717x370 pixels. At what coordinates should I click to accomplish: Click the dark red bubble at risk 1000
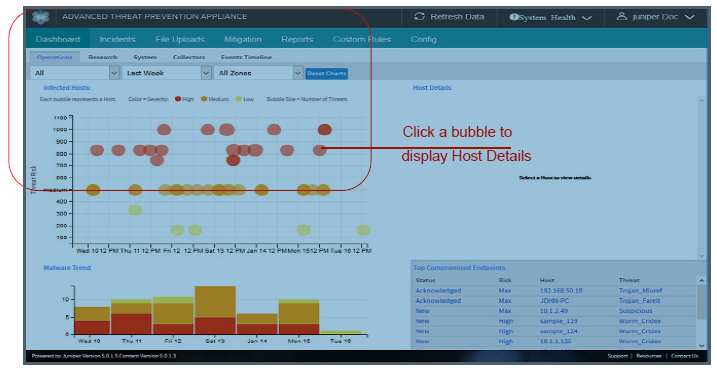coord(325,129)
